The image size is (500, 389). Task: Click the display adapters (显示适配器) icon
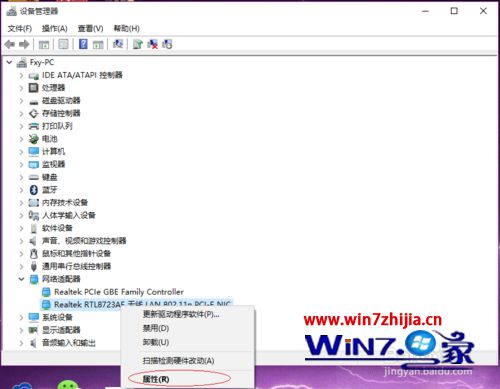click(33, 330)
